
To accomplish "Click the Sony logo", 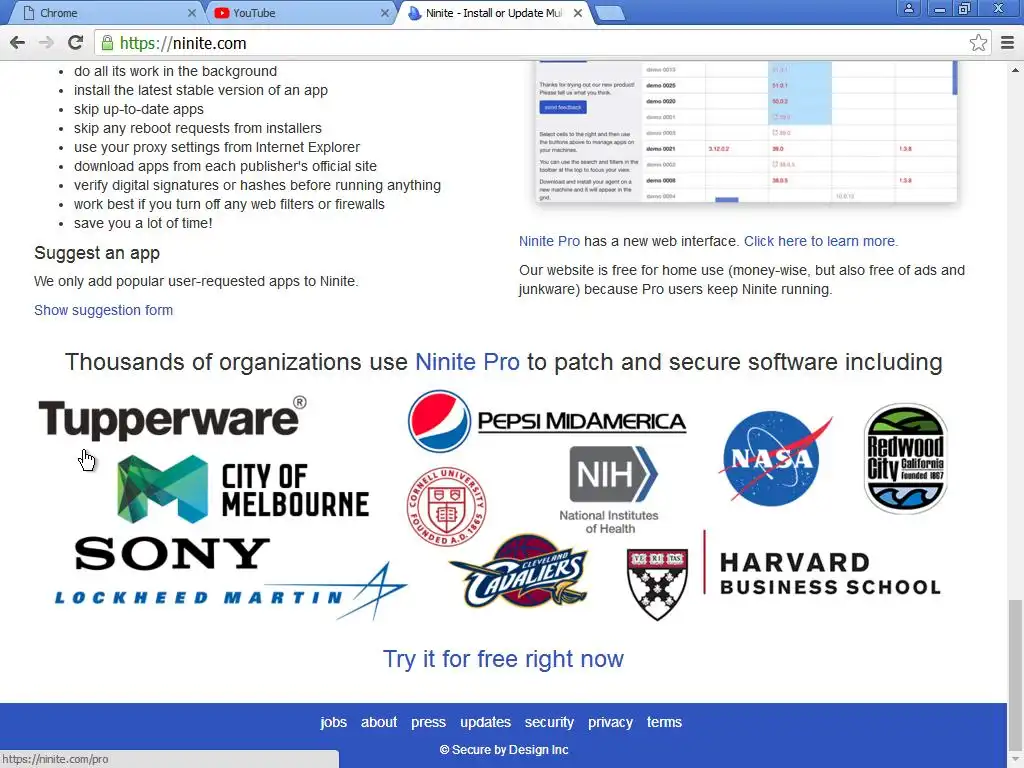I will pos(172,553).
